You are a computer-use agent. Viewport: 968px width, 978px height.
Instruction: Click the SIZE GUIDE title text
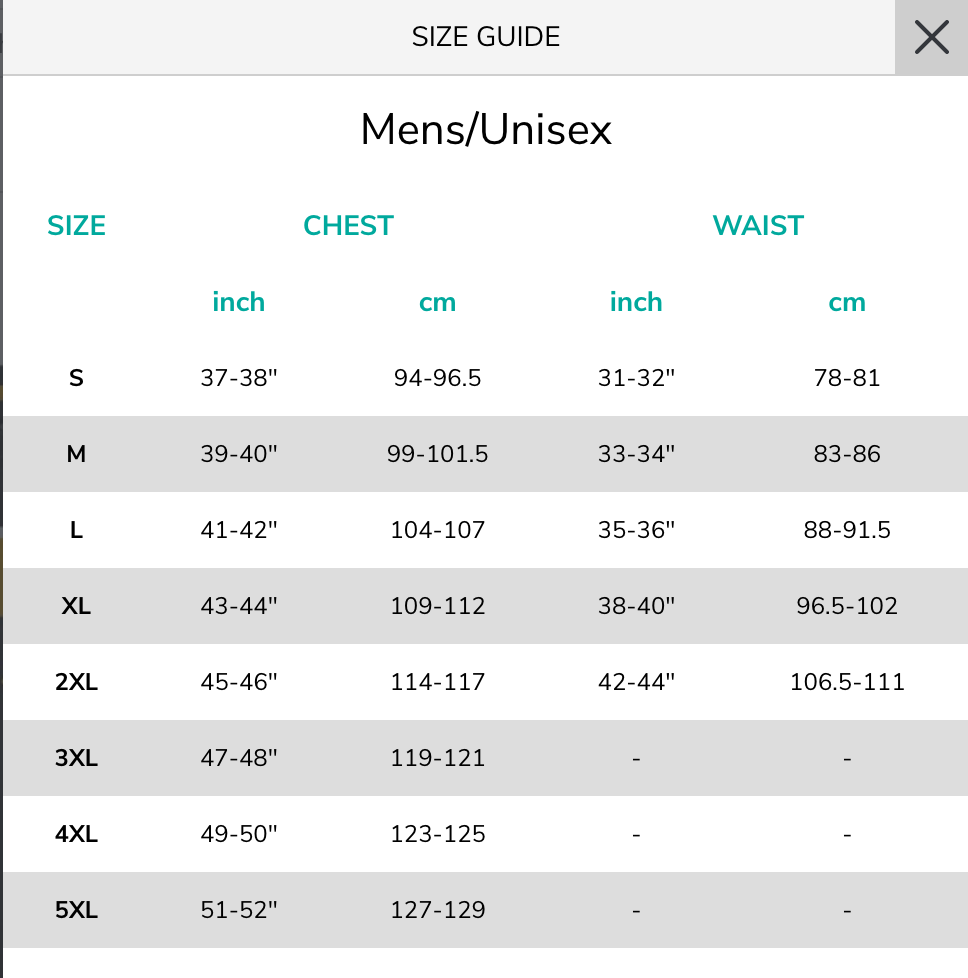[x=485, y=37]
